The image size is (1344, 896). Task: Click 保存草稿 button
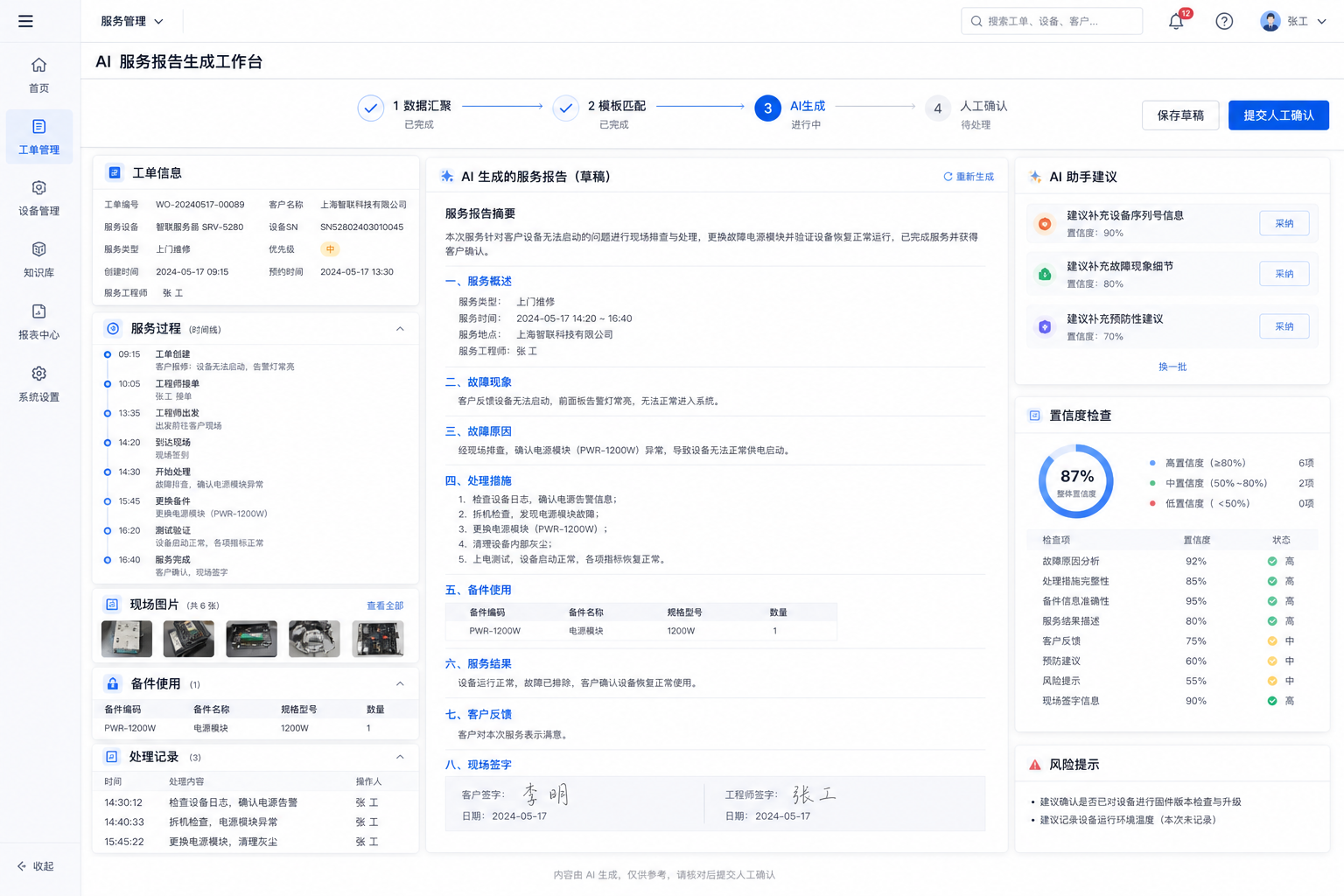coord(1180,115)
